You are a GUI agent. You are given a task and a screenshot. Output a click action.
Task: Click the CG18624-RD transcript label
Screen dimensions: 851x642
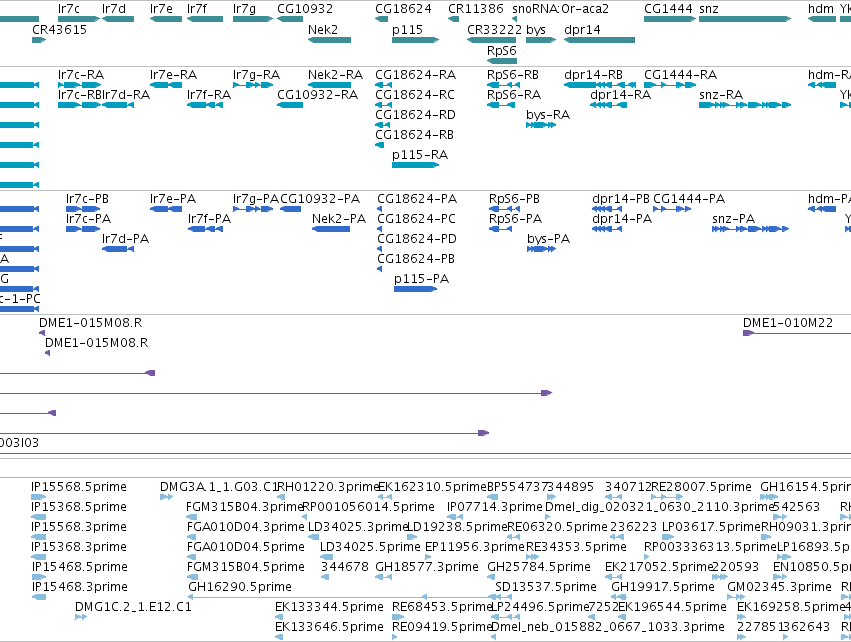(x=415, y=115)
